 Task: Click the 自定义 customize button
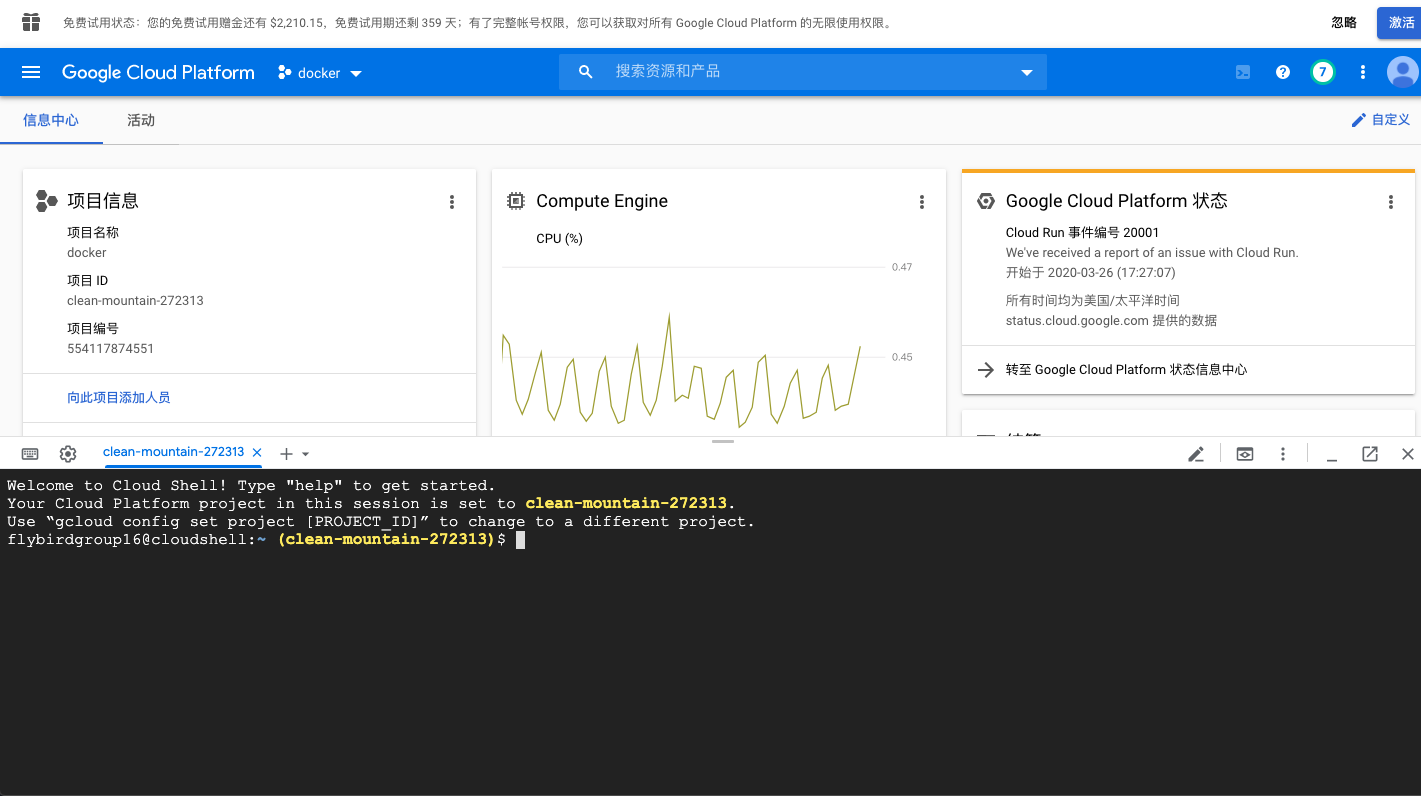coord(1381,120)
